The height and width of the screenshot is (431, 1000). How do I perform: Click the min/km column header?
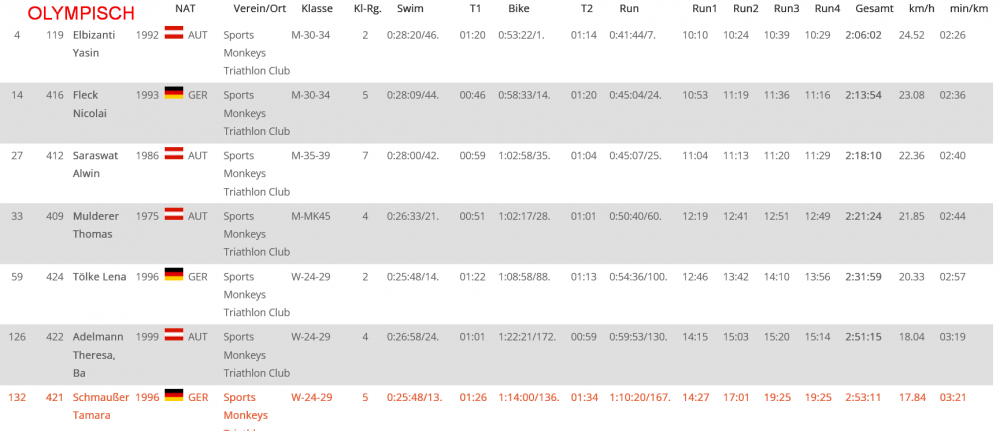pyautogui.click(x=967, y=8)
